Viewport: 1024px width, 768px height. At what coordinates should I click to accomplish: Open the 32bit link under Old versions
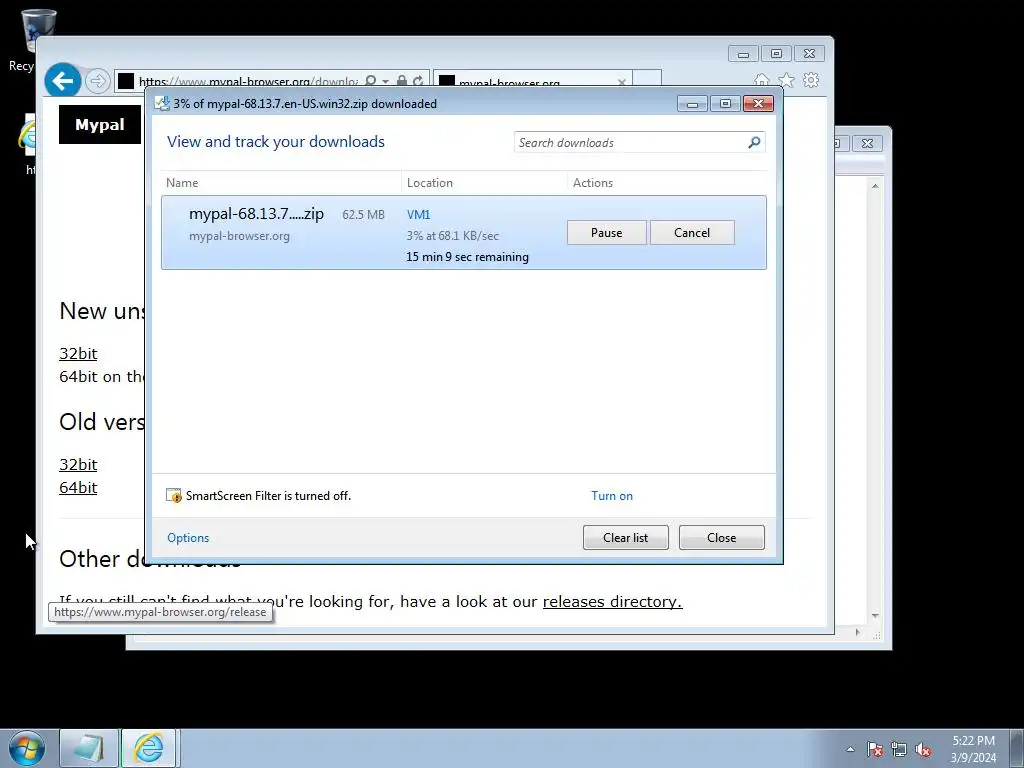coord(78,464)
